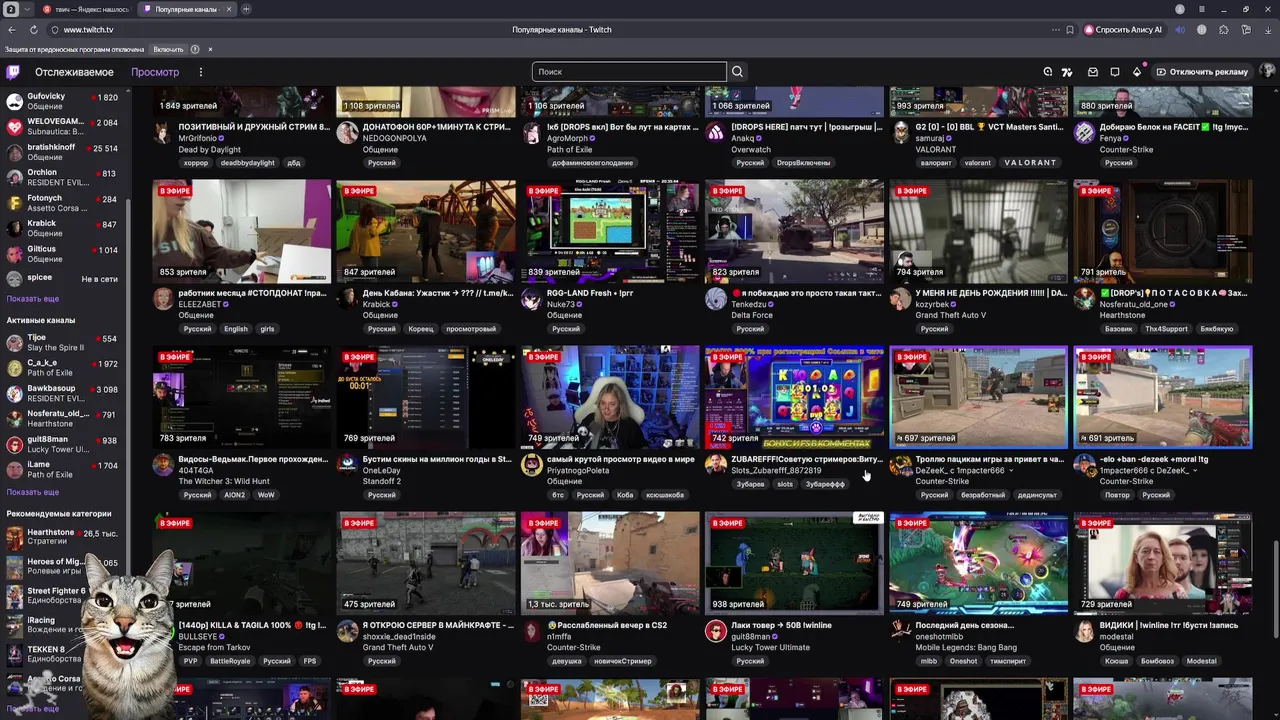Close the Twitch browser tab
This screenshot has width=1280, height=720.
coord(228,9)
